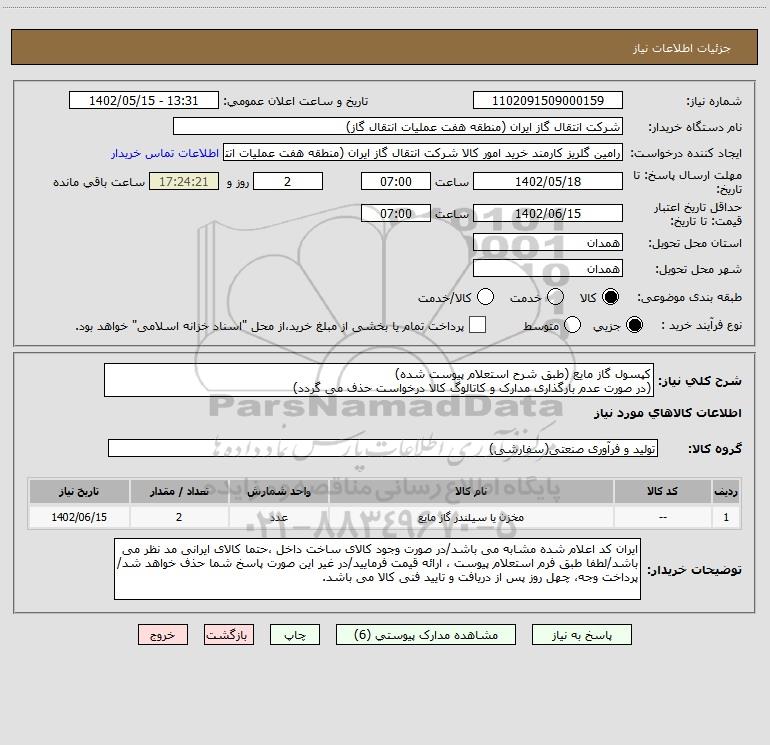The height and width of the screenshot is (745, 770).
Task: Open the اطلاعات تماس خریدار link
Action: pos(165,153)
